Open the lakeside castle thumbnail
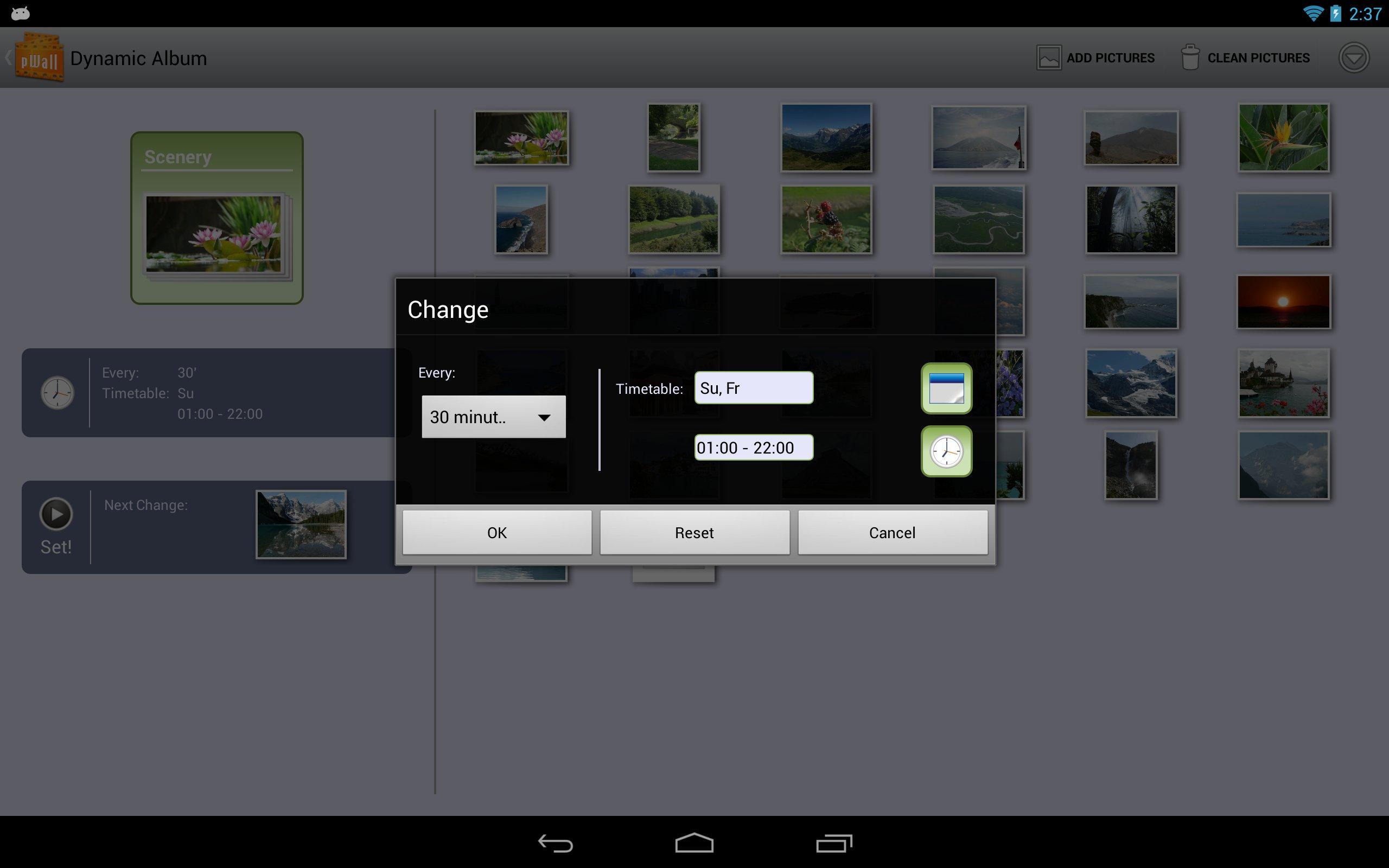The image size is (1389, 868). 1283,383
